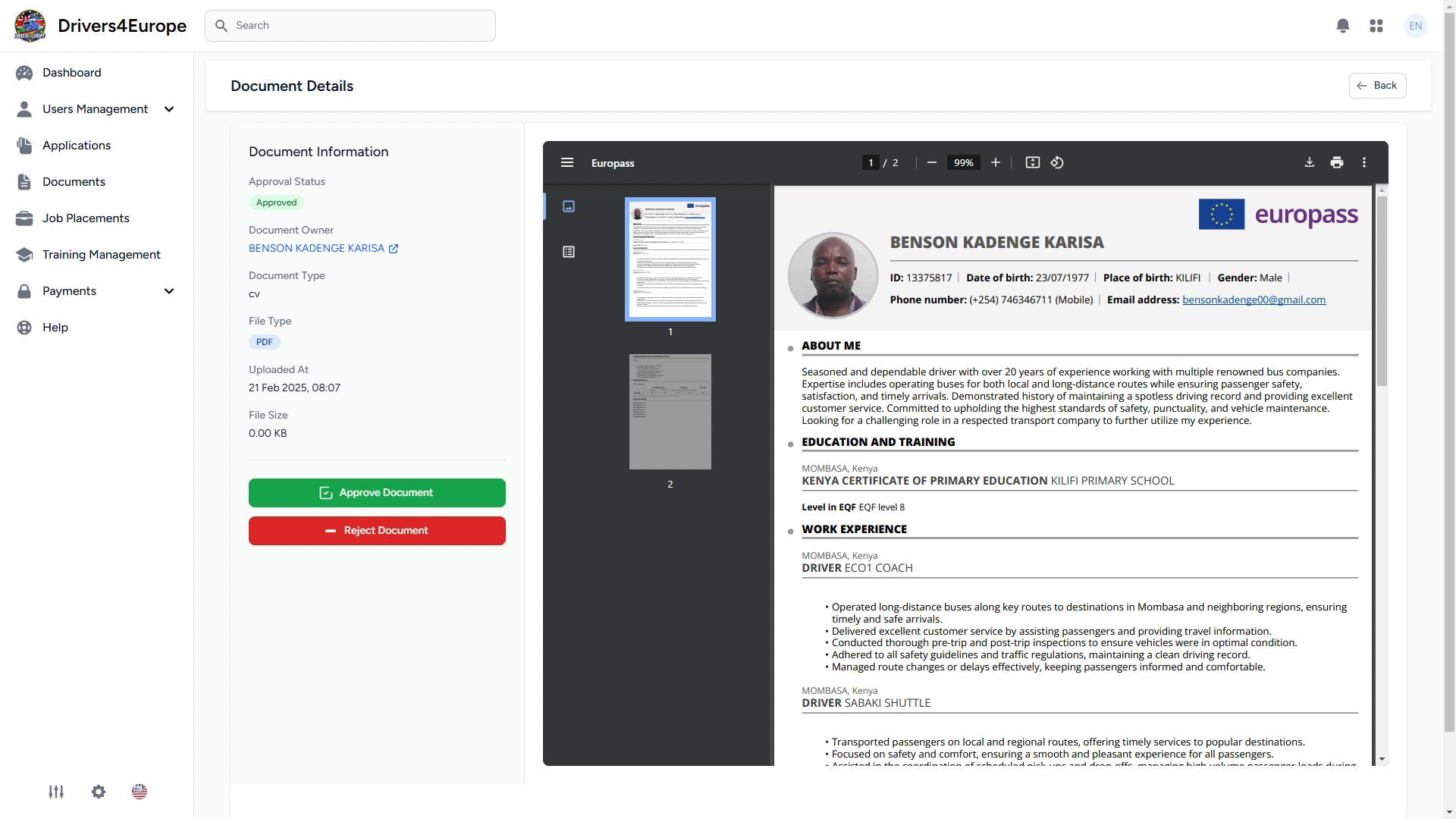Click the Applications sidebar icon
The width and height of the screenshot is (1456, 819).
click(x=24, y=146)
